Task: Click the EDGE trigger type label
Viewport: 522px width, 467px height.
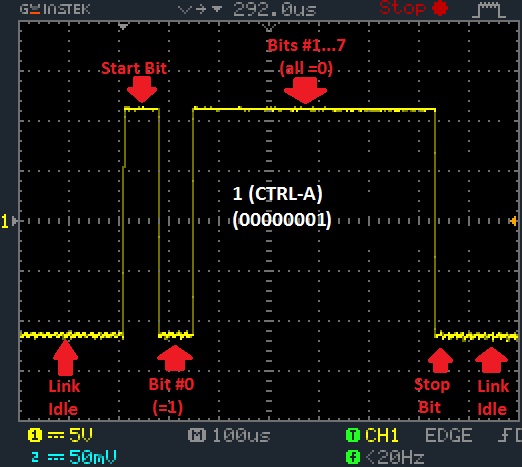Action: (x=449, y=435)
